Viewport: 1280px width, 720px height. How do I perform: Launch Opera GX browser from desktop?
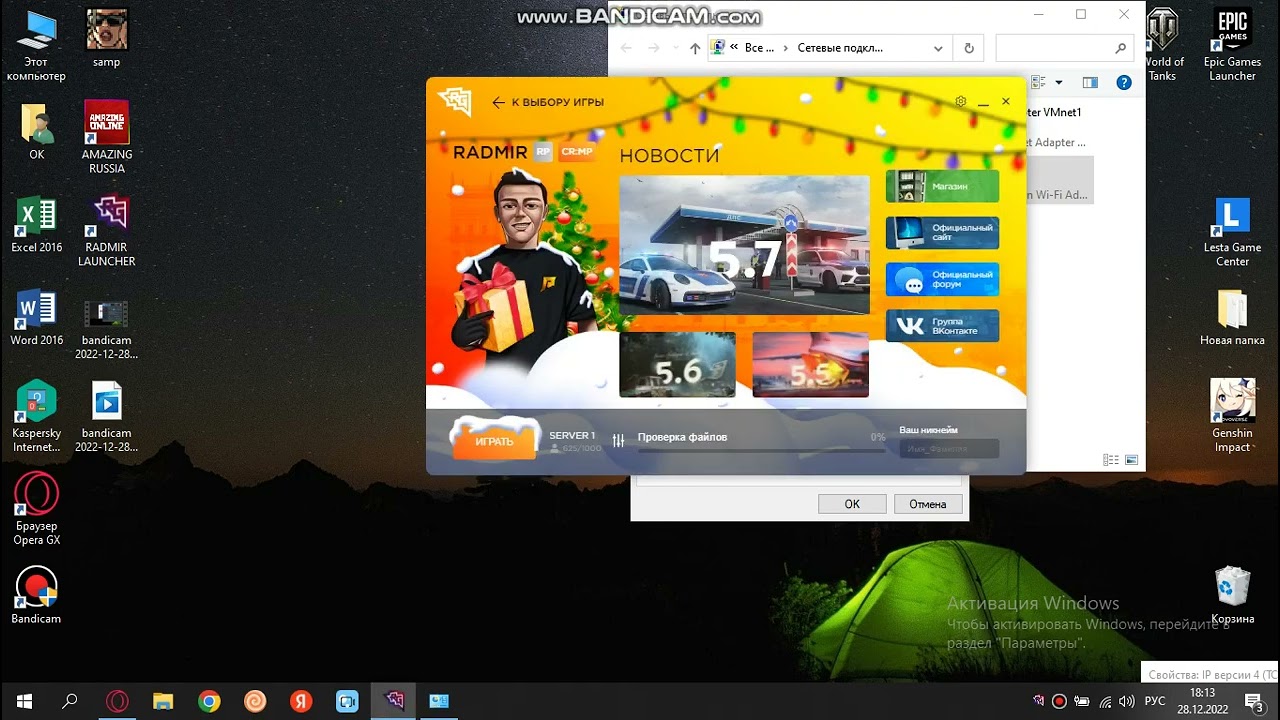[37, 510]
